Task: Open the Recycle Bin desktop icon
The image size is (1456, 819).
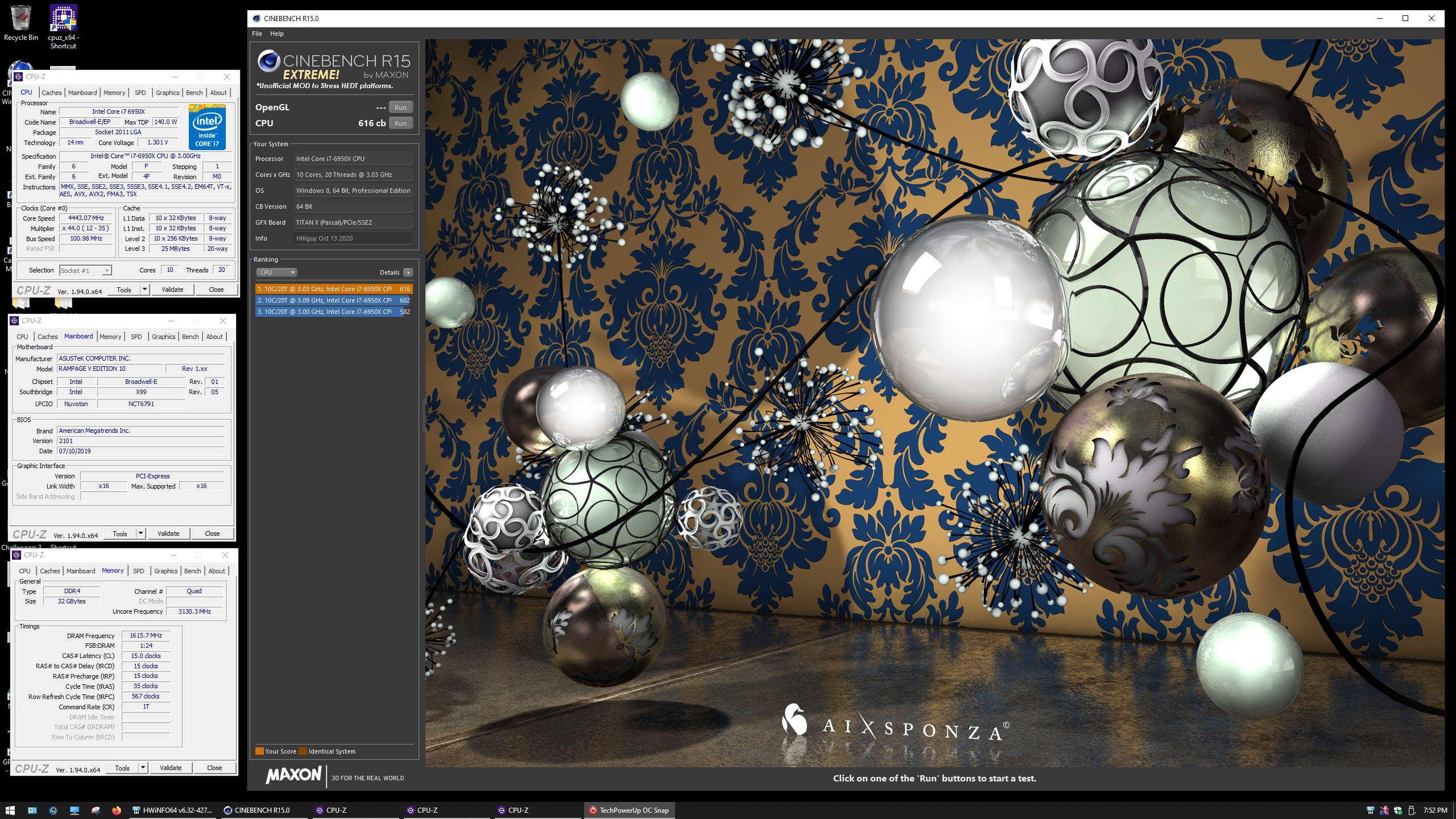Action: point(20,23)
